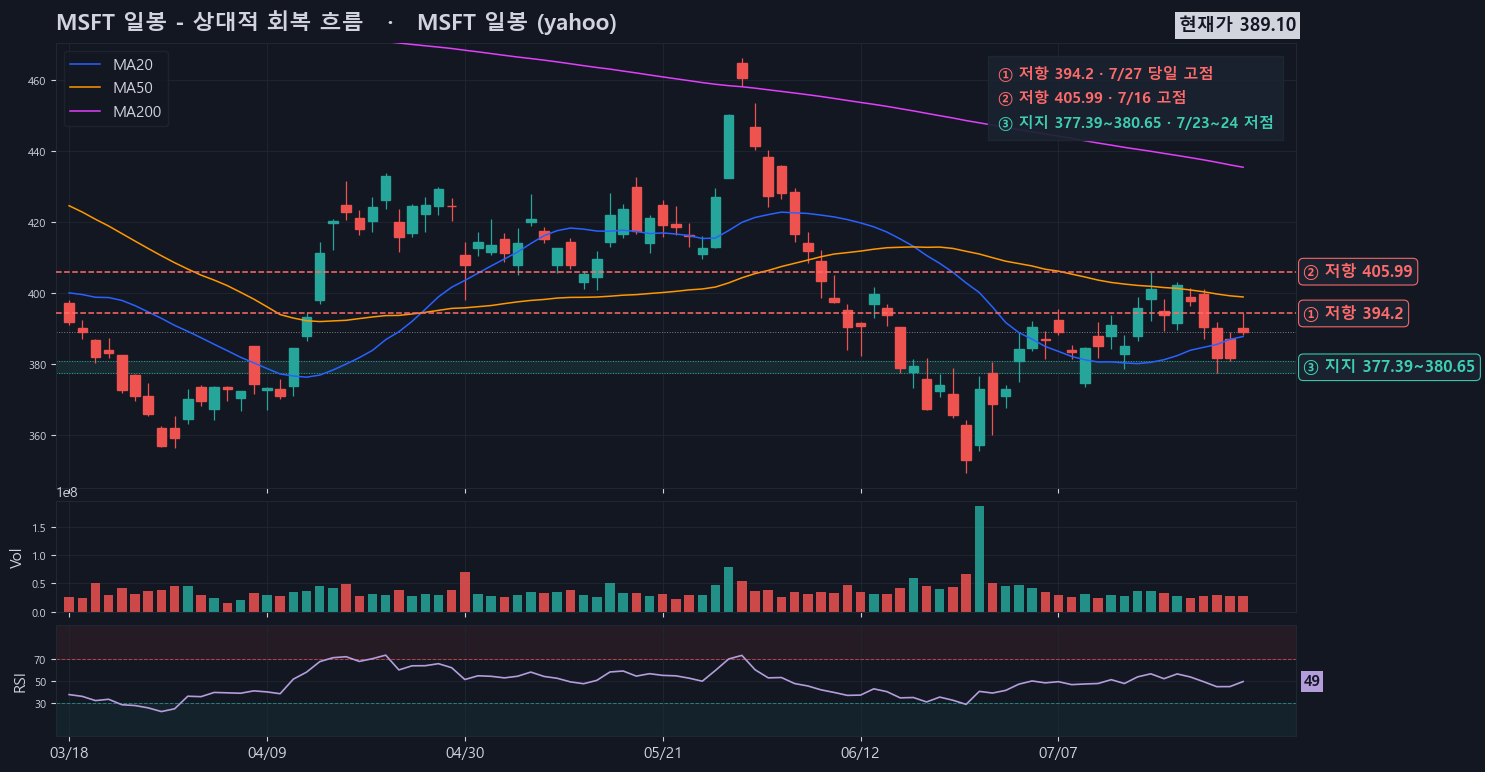
Task: Click the '② 저항 405.99' right-side label
Action: (1358, 271)
